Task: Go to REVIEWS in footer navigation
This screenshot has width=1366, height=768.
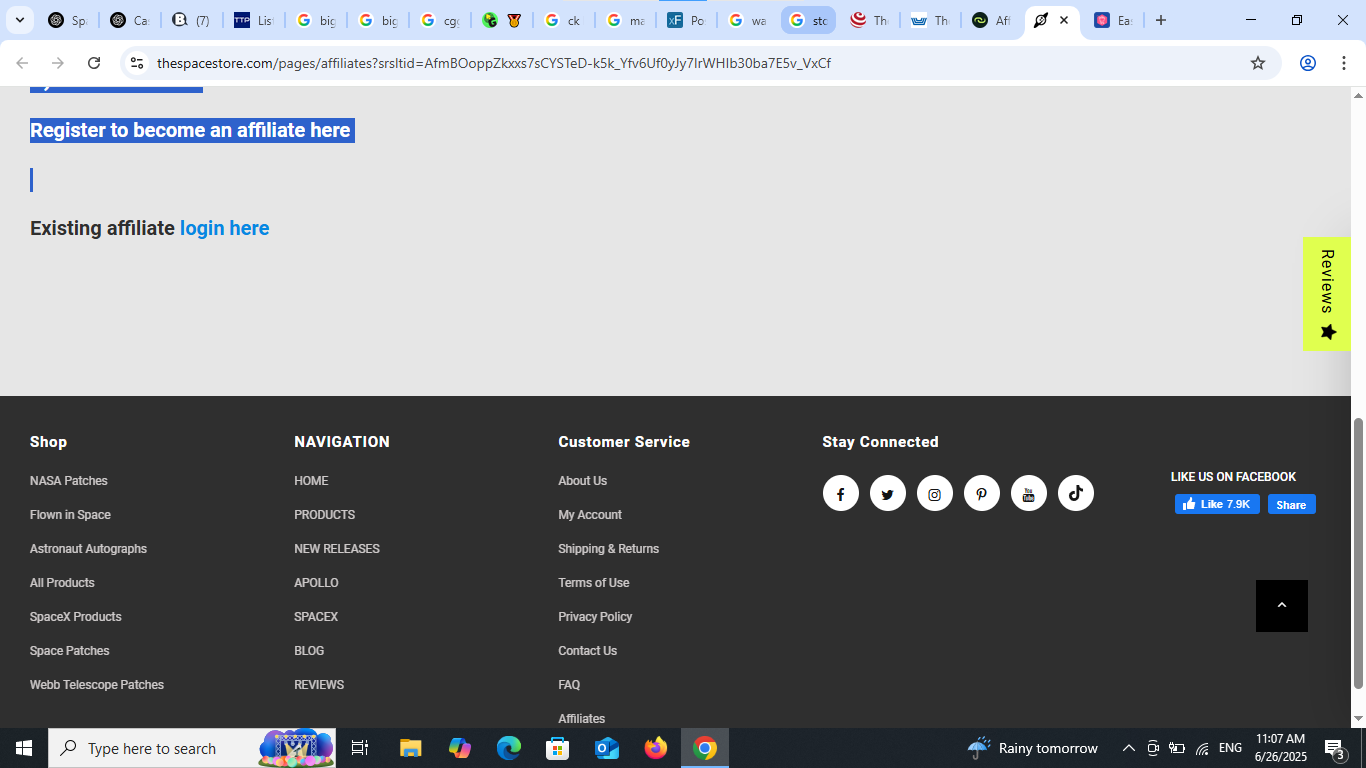Action: coord(319,685)
